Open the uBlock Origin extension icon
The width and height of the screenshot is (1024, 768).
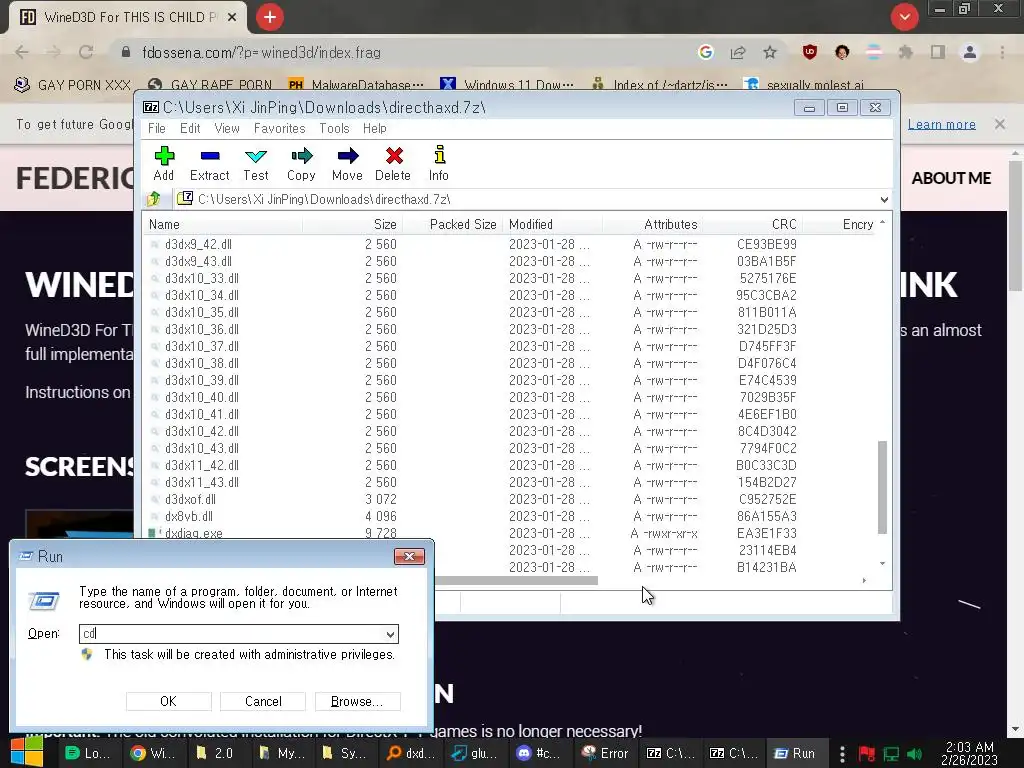(x=810, y=52)
